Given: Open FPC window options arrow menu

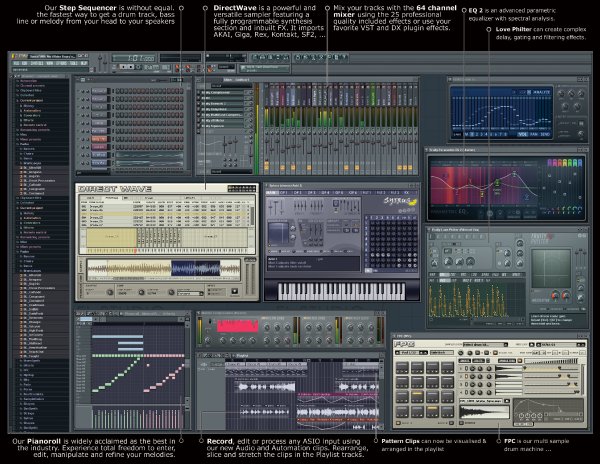Looking at the screenshot, I should pyautogui.click(x=395, y=336).
